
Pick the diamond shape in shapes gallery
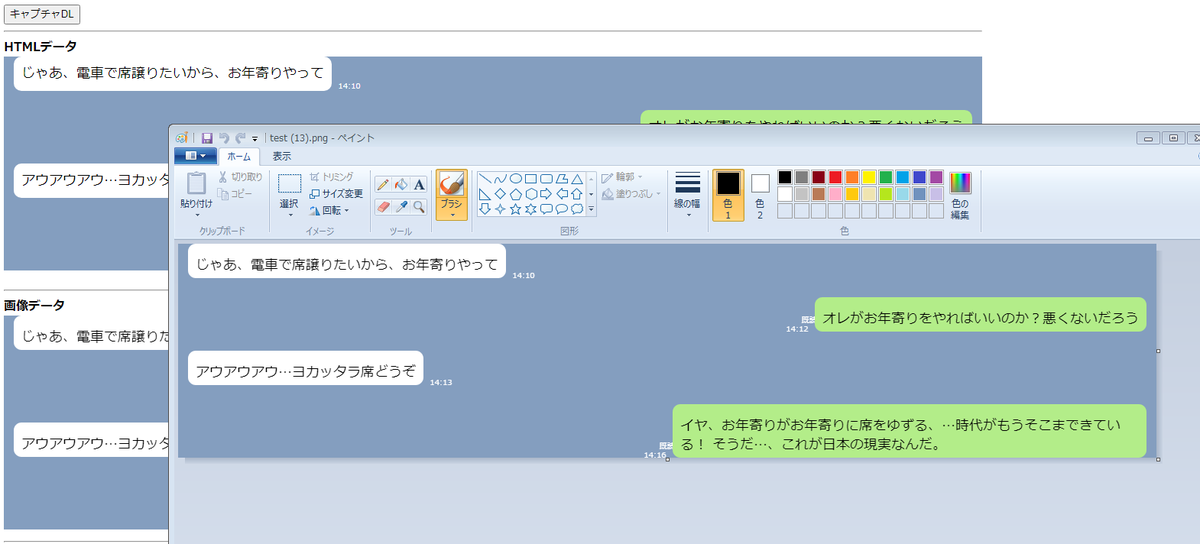tap(500, 193)
